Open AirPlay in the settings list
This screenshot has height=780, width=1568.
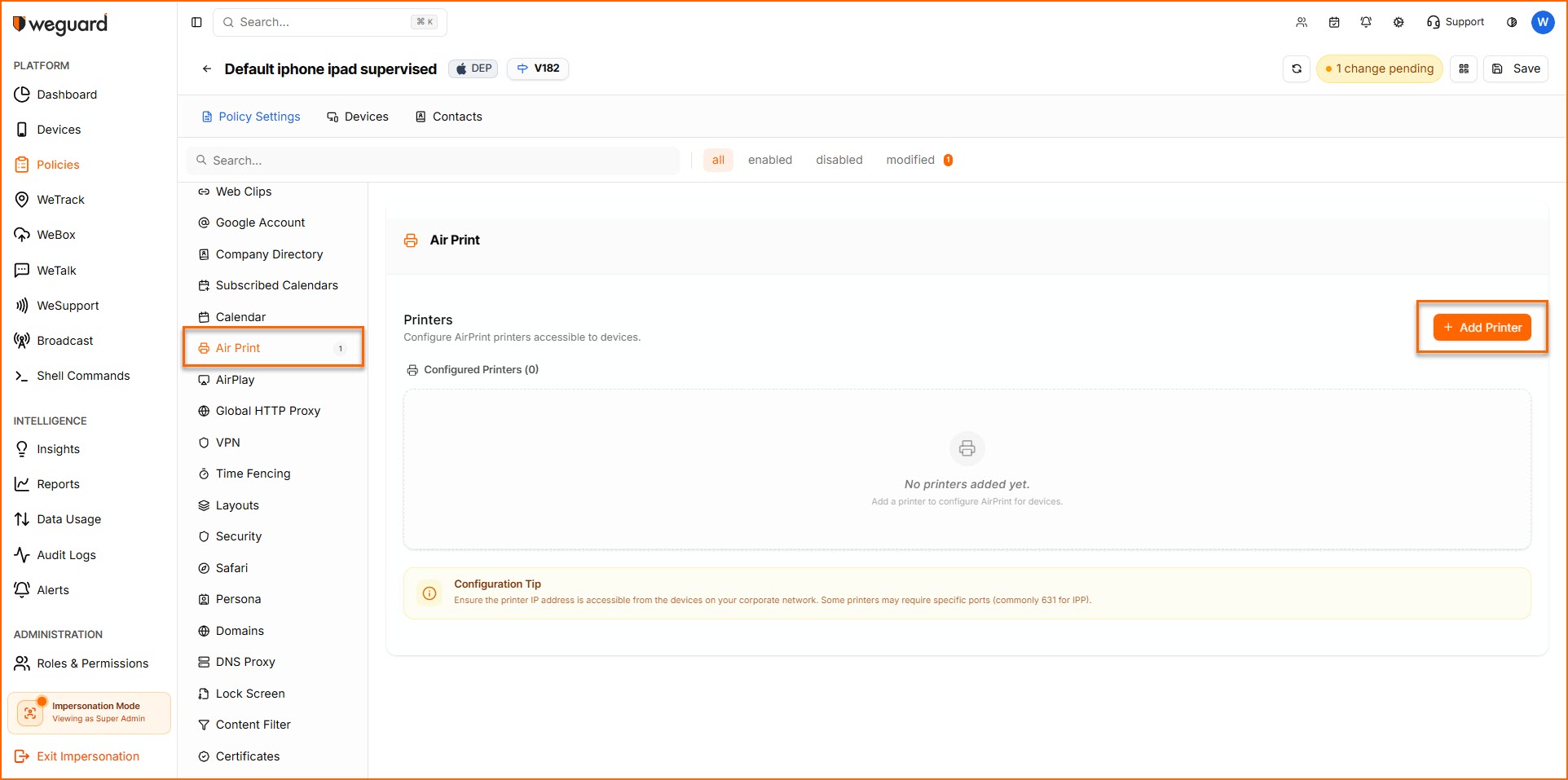pyautogui.click(x=236, y=380)
